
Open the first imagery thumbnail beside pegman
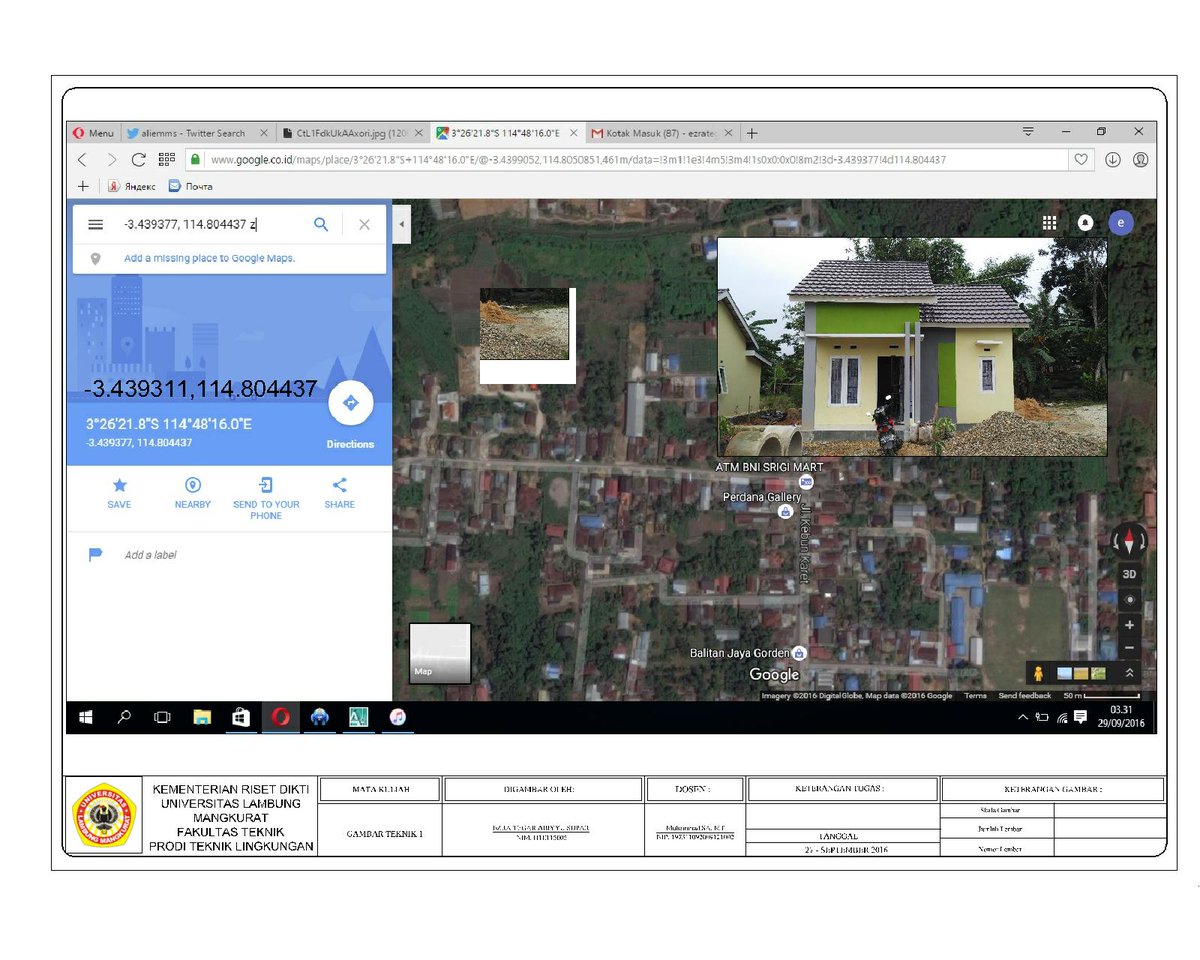tap(1064, 673)
